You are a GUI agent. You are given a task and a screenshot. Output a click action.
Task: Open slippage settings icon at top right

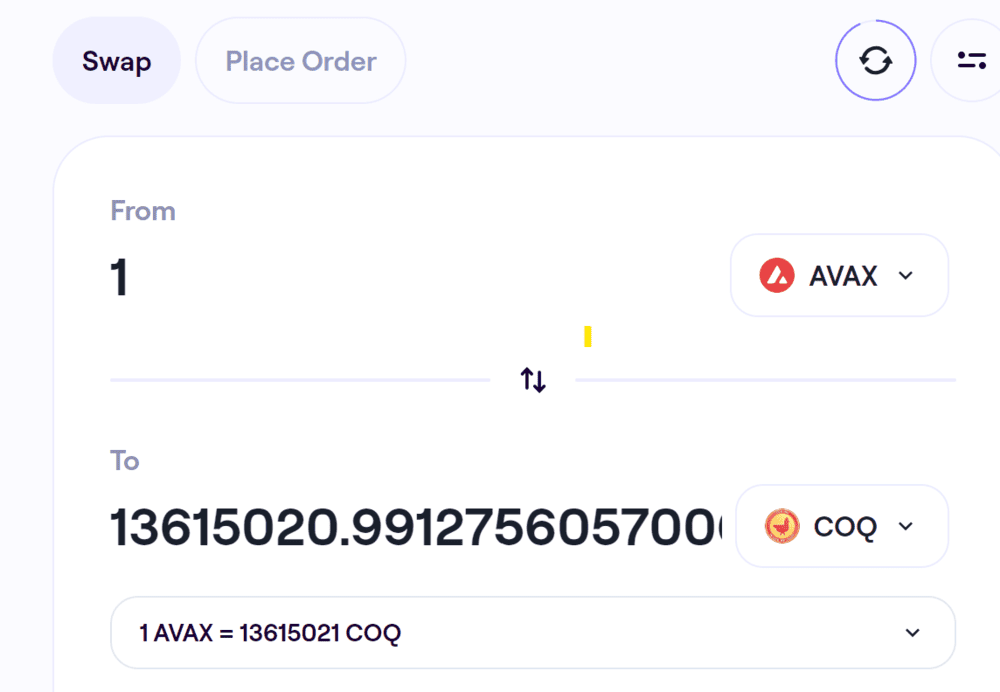971,60
